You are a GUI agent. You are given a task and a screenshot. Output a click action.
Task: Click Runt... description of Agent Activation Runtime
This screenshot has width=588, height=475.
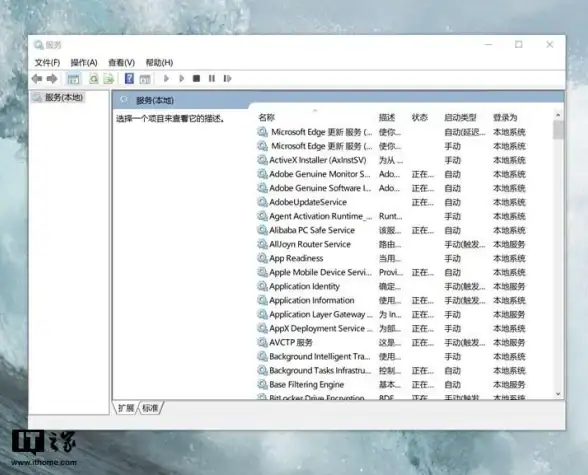tap(390, 216)
